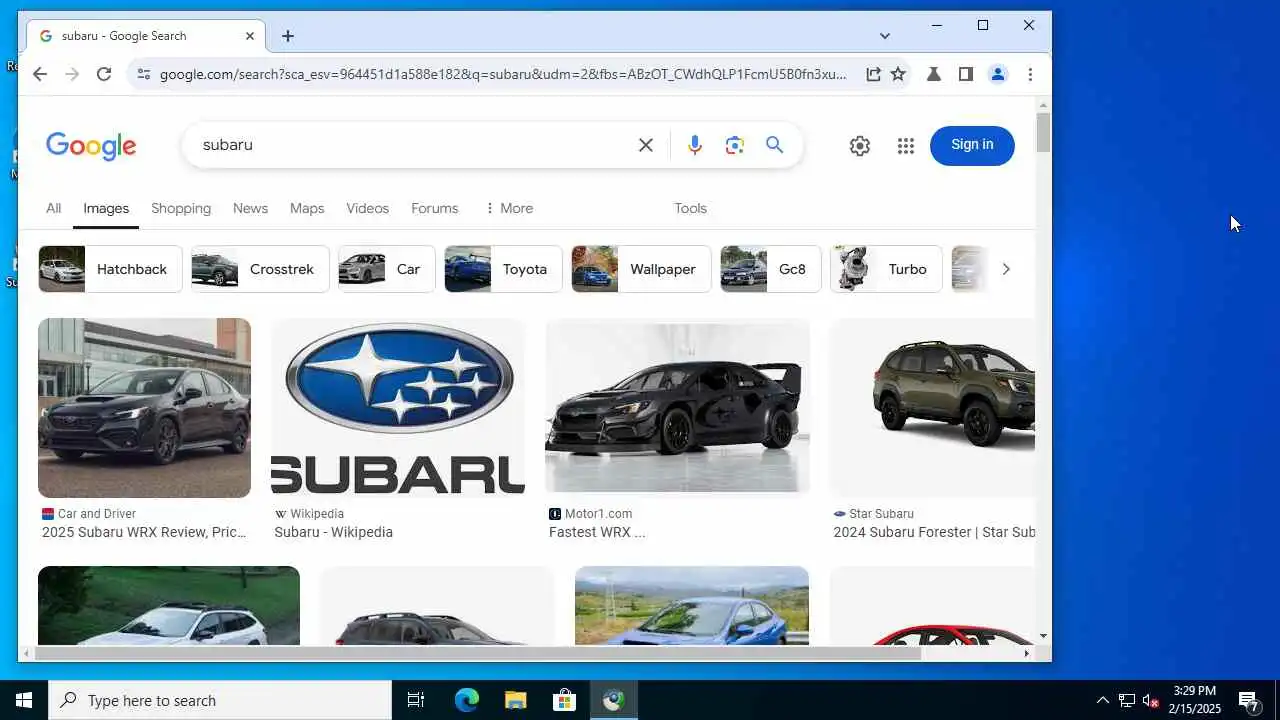The height and width of the screenshot is (720, 1280).
Task: Filter images by Crosstrek chip
Action: tap(260, 269)
